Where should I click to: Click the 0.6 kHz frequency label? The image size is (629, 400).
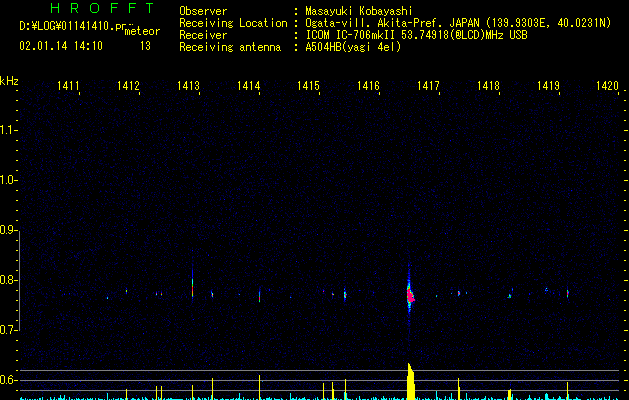click(8, 380)
